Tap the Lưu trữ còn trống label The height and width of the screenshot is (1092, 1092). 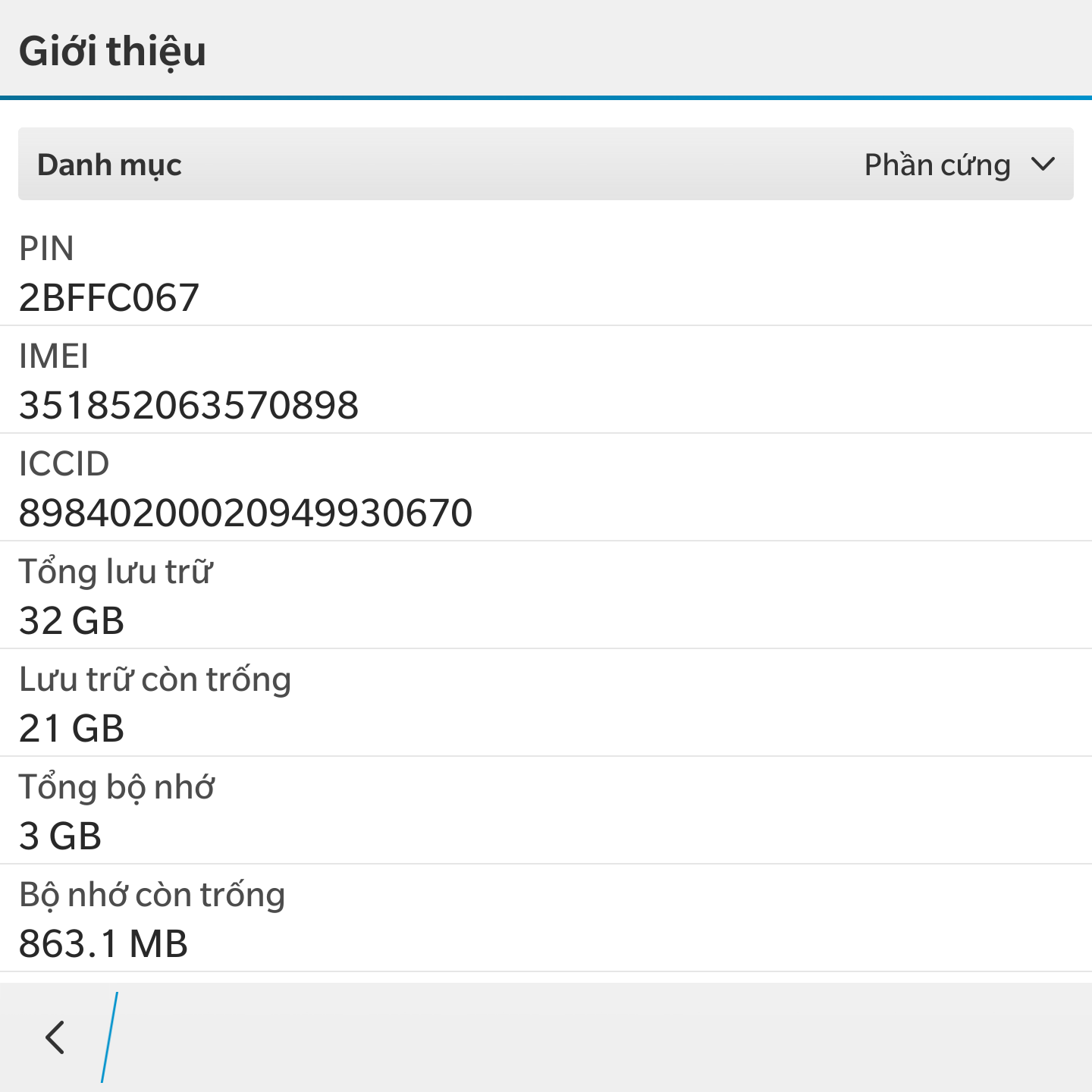(x=155, y=679)
